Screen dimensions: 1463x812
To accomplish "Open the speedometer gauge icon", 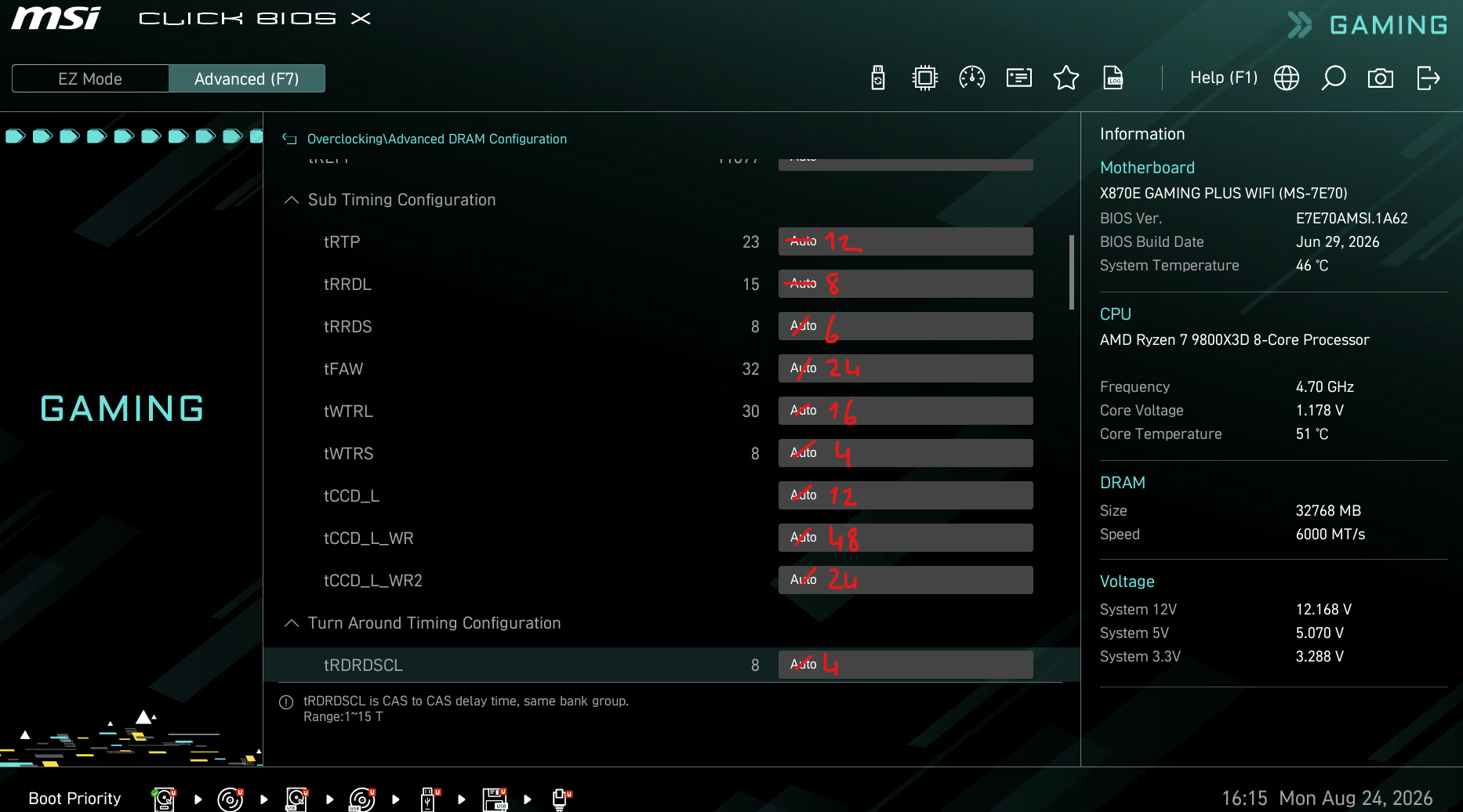I will pyautogui.click(x=972, y=78).
